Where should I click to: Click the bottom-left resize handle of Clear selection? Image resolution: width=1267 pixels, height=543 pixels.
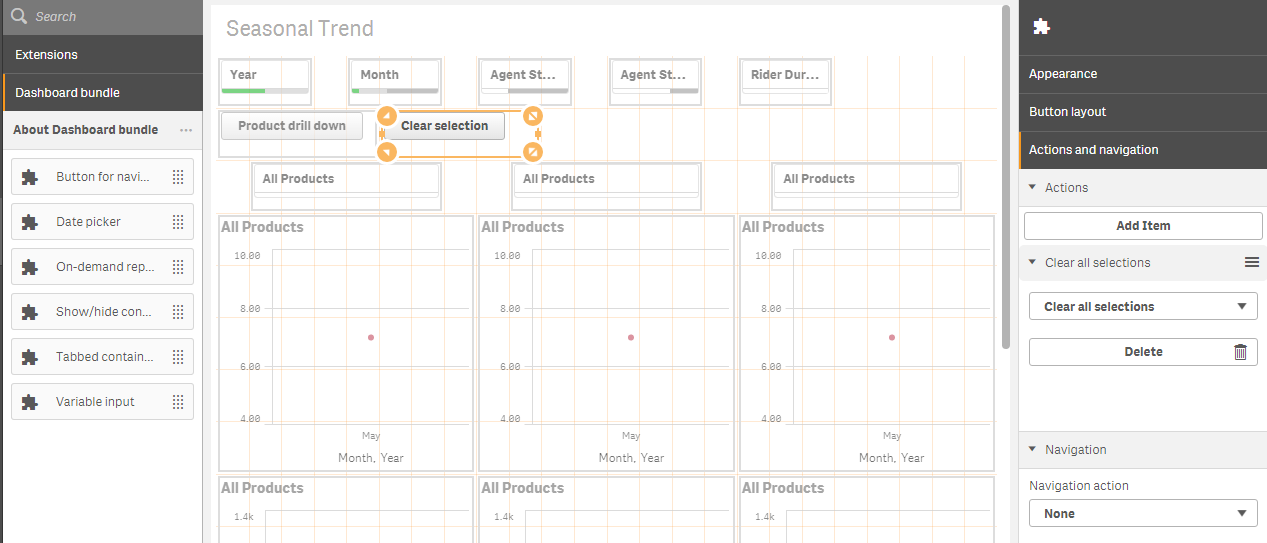(387, 152)
